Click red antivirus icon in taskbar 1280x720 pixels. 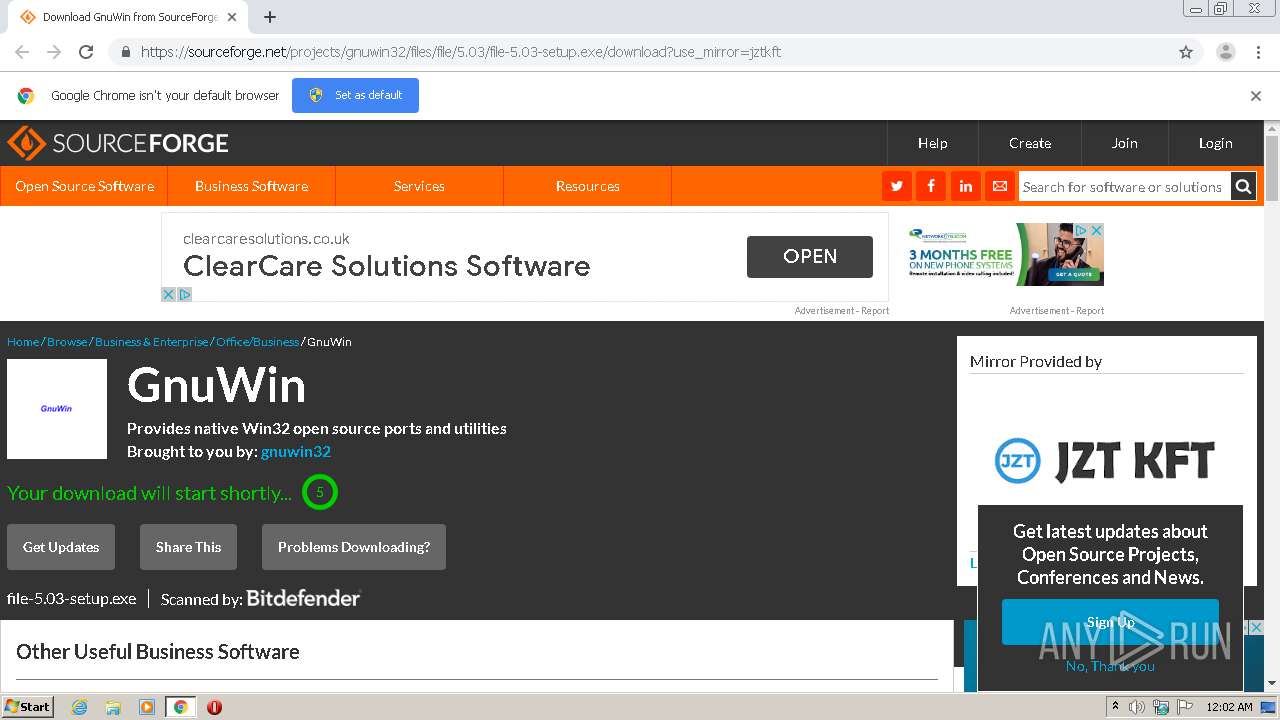[214, 707]
